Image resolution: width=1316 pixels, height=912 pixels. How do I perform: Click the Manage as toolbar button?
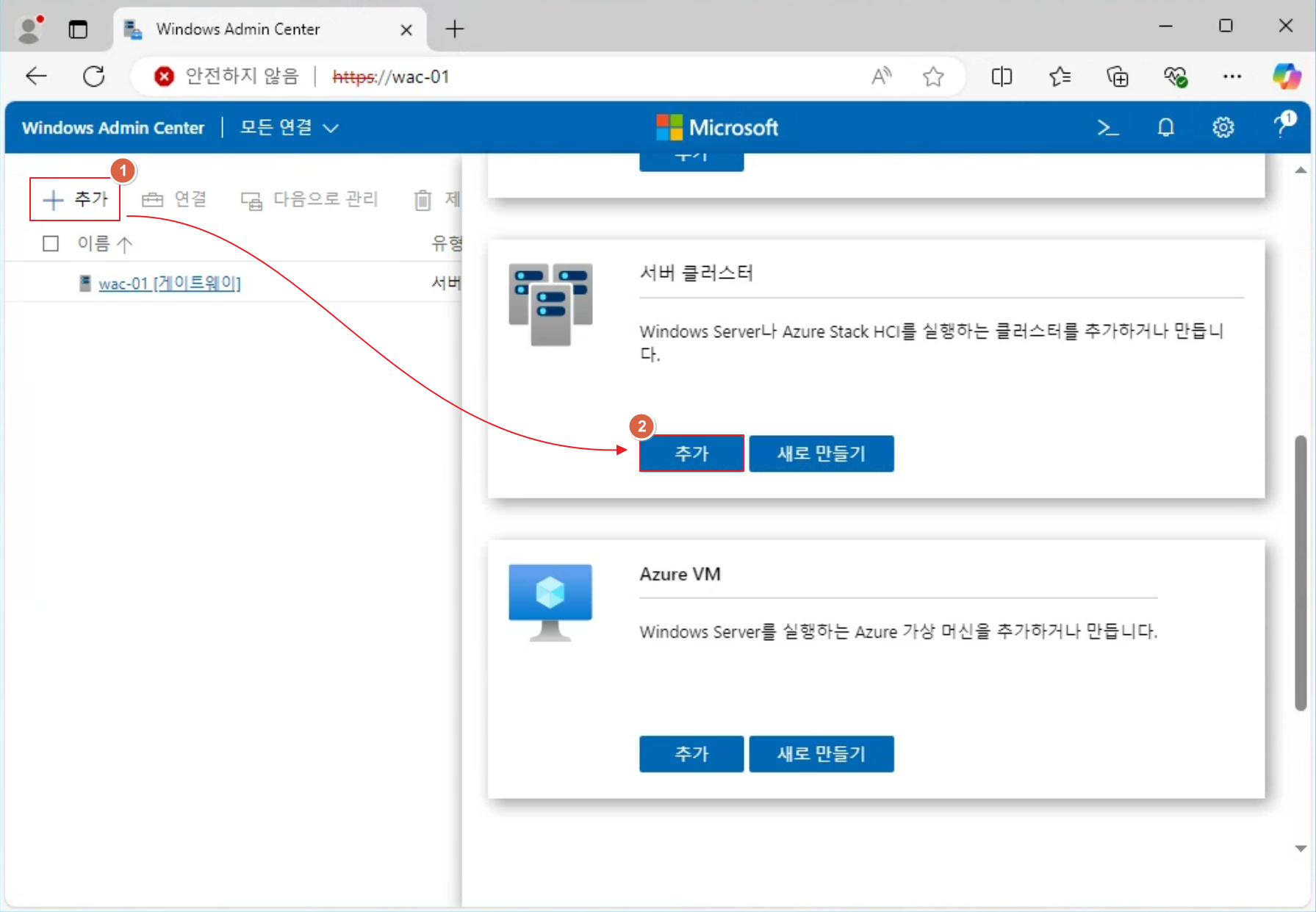coord(309,199)
